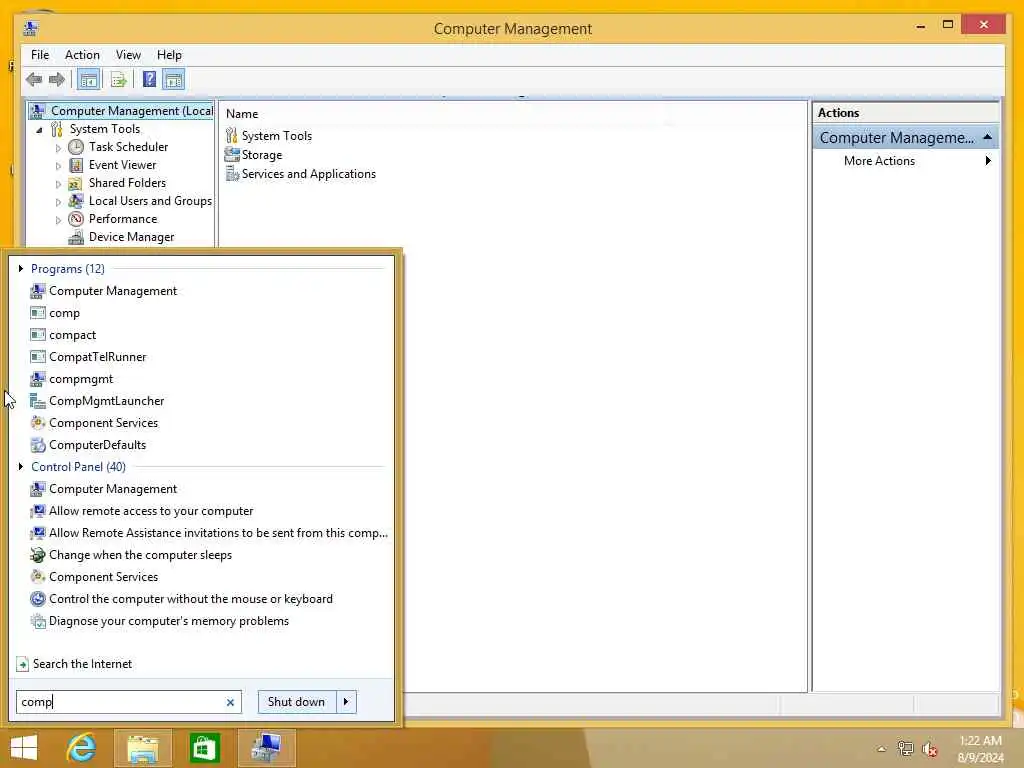This screenshot has height=768, width=1024.
Task: Collapse the Control Panel (40) search group
Action: [21, 466]
